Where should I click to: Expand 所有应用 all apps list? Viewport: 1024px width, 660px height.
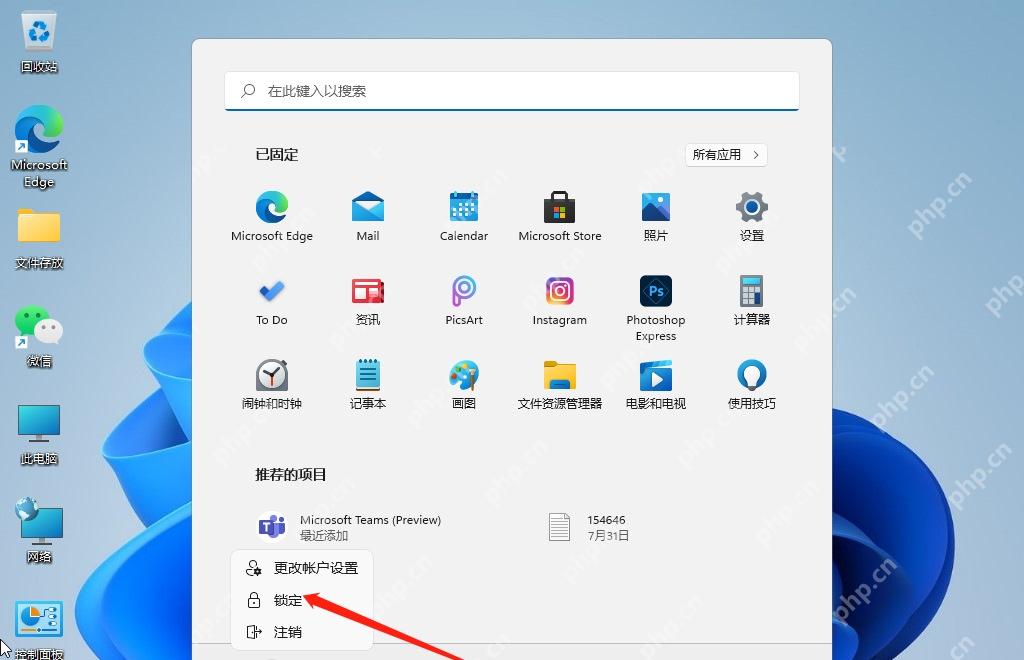[726, 155]
